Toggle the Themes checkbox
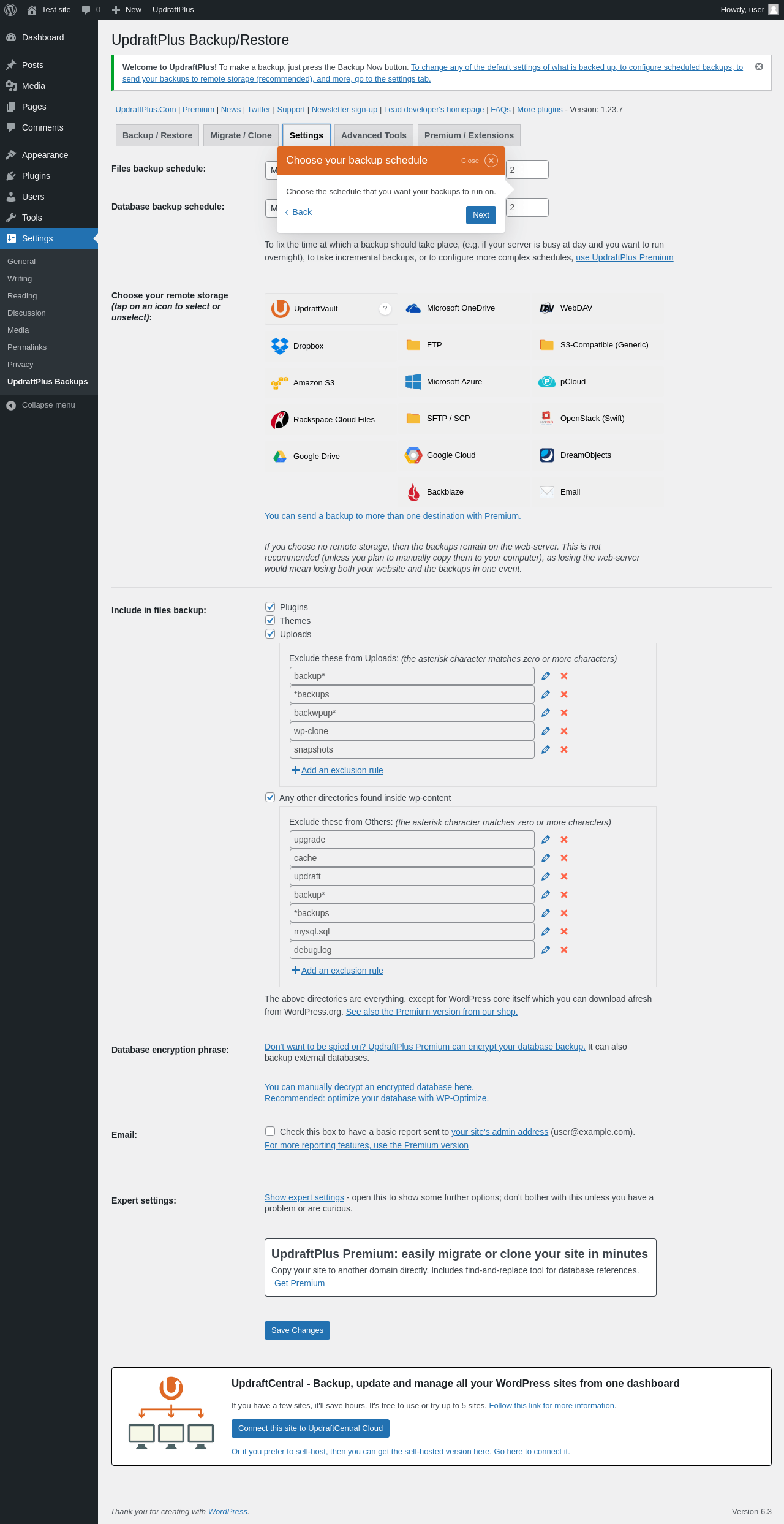784x1524 pixels. [270, 620]
